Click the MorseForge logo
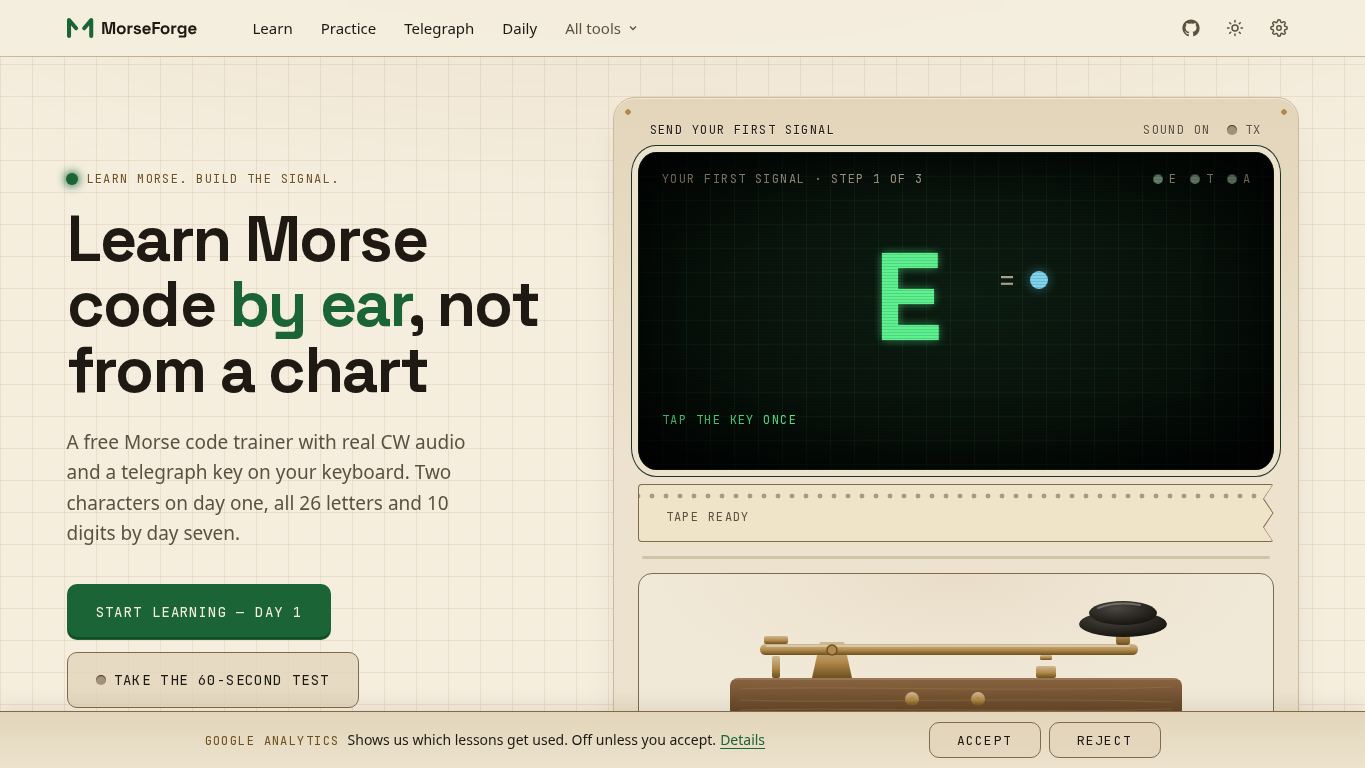 [132, 28]
